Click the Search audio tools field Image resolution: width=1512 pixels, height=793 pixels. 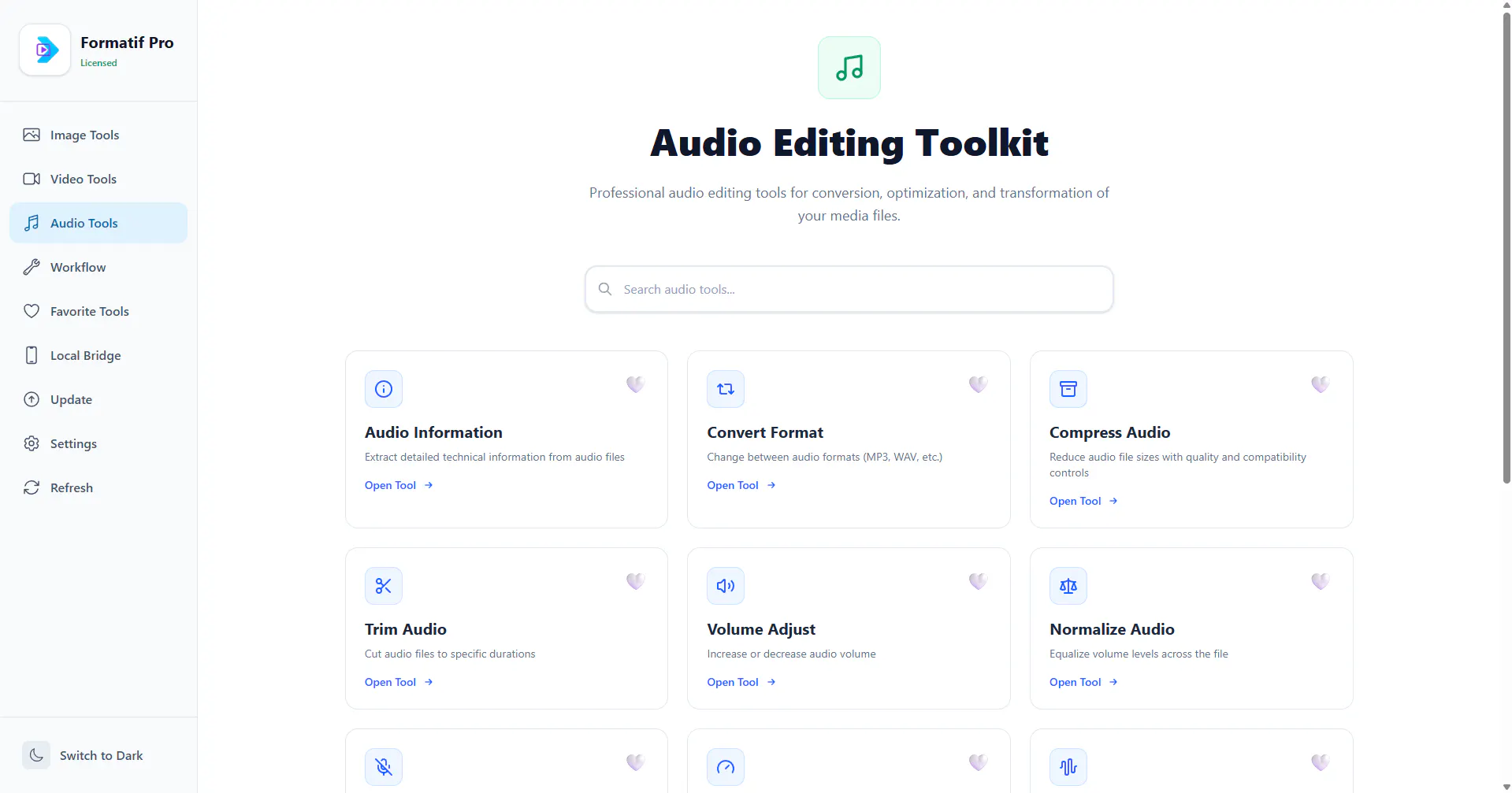849,289
